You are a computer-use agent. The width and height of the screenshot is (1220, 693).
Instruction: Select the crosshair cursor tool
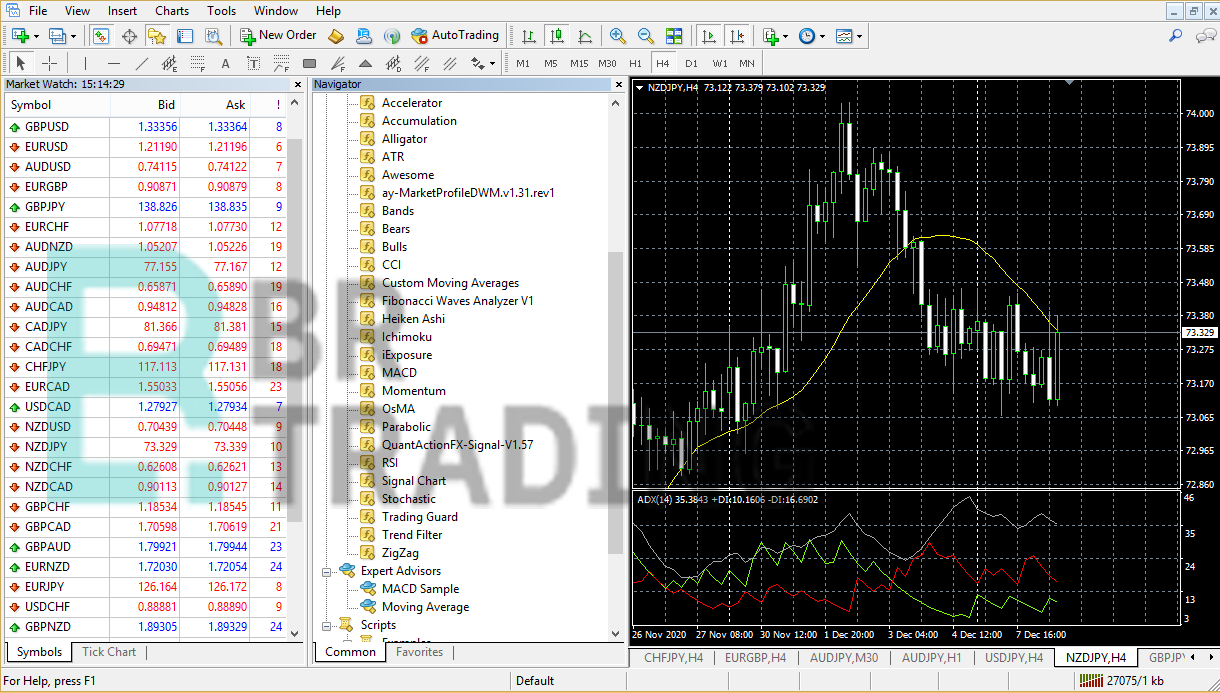(49, 64)
